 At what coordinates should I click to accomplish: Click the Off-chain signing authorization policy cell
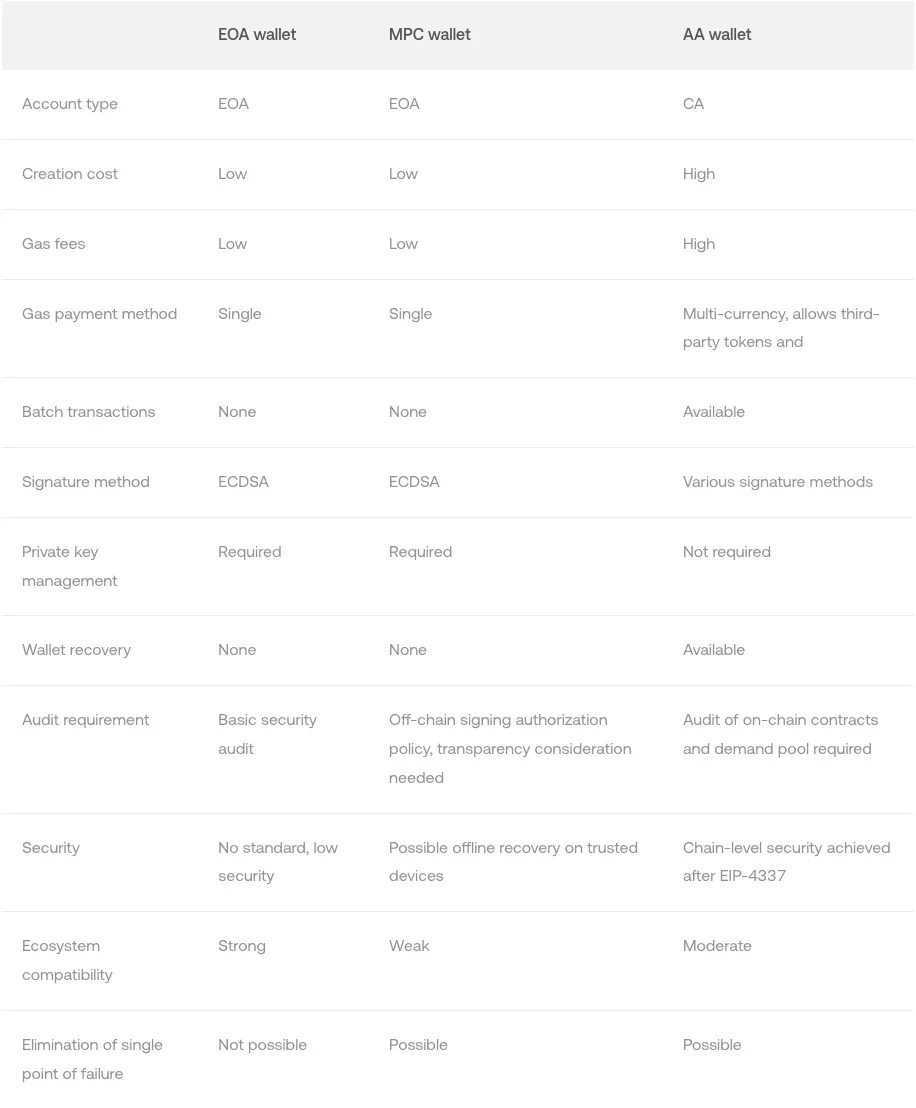click(510, 749)
